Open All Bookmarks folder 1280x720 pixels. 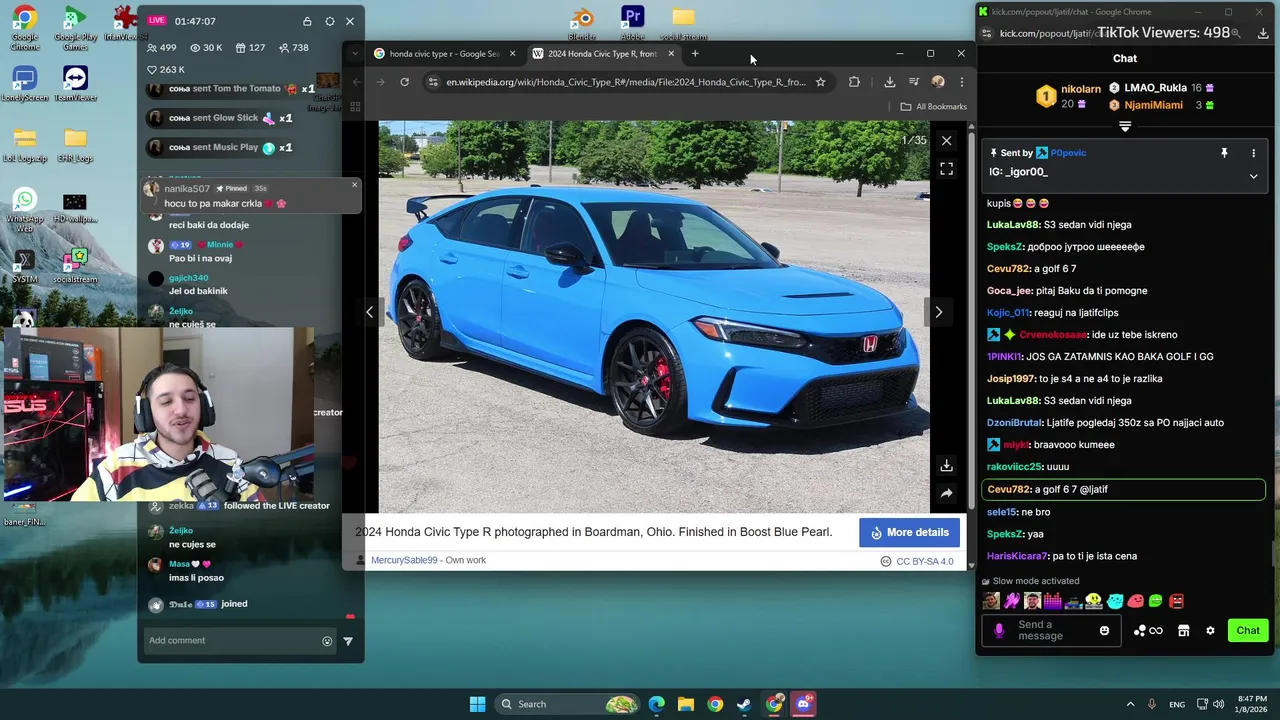click(934, 107)
